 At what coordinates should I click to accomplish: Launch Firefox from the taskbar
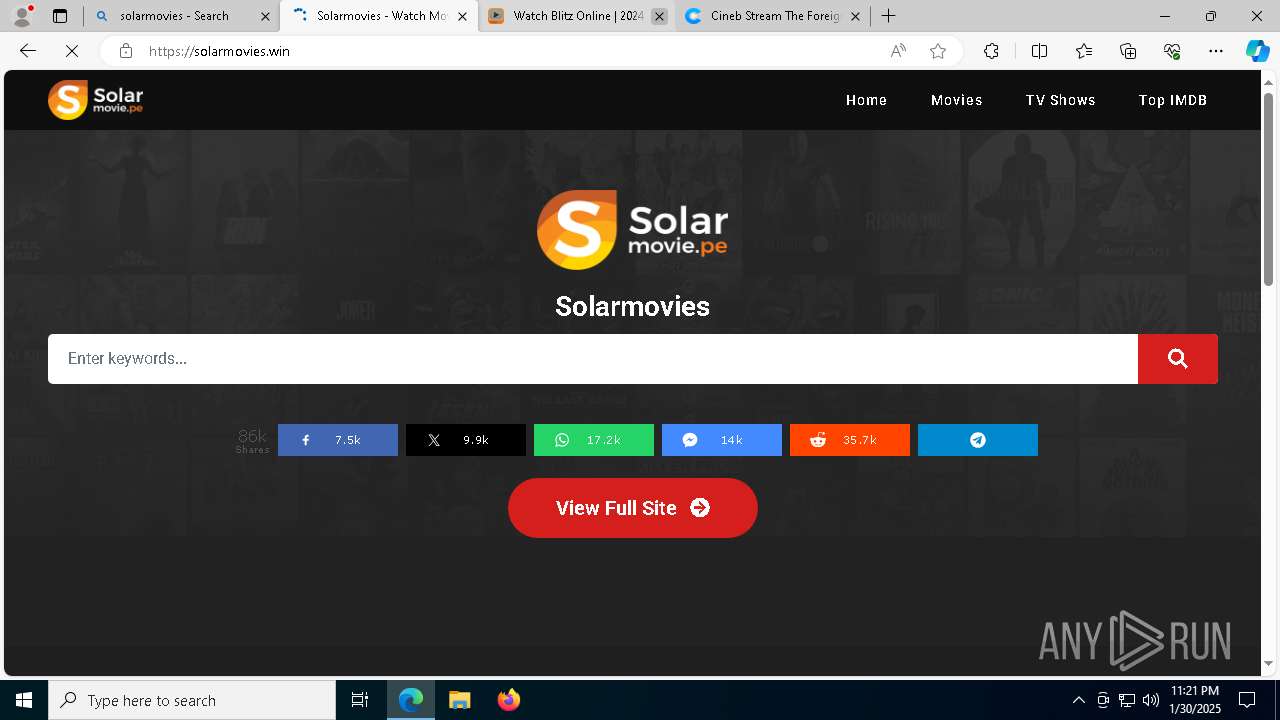pyautogui.click(x=508, y=700)
